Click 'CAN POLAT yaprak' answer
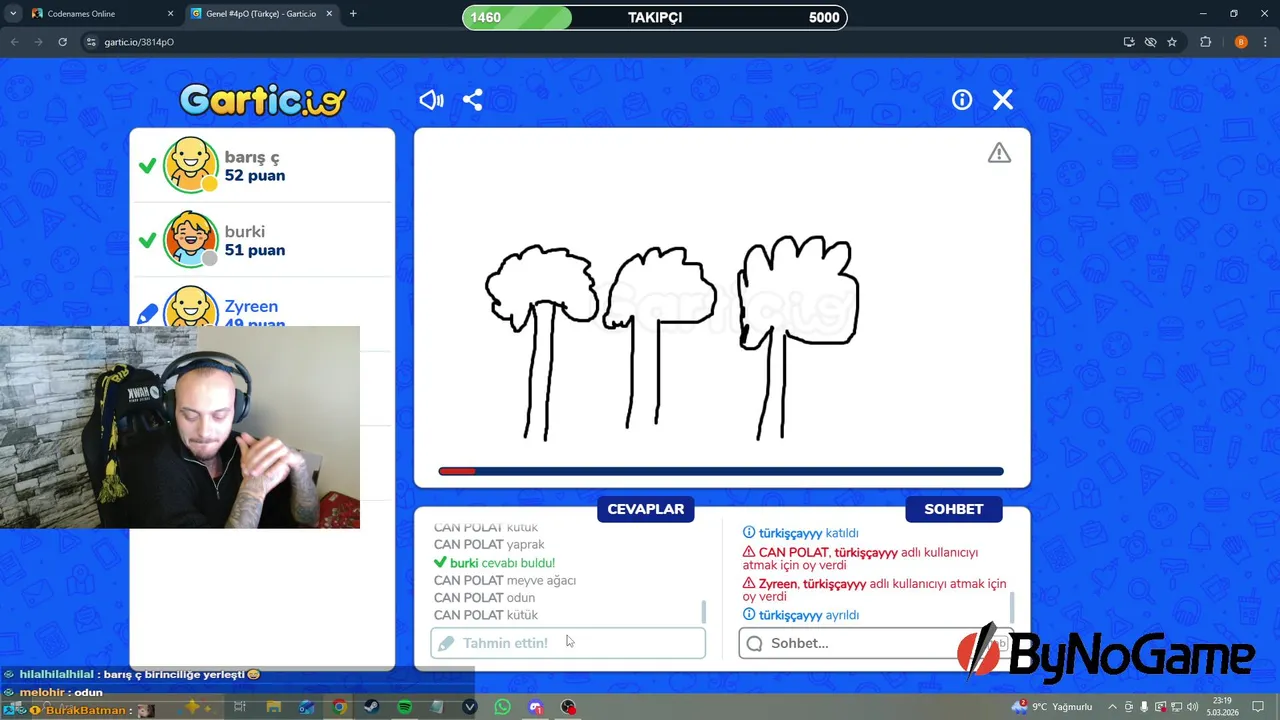The height and width of the screenshot is (720, 1280). (489, 545)
